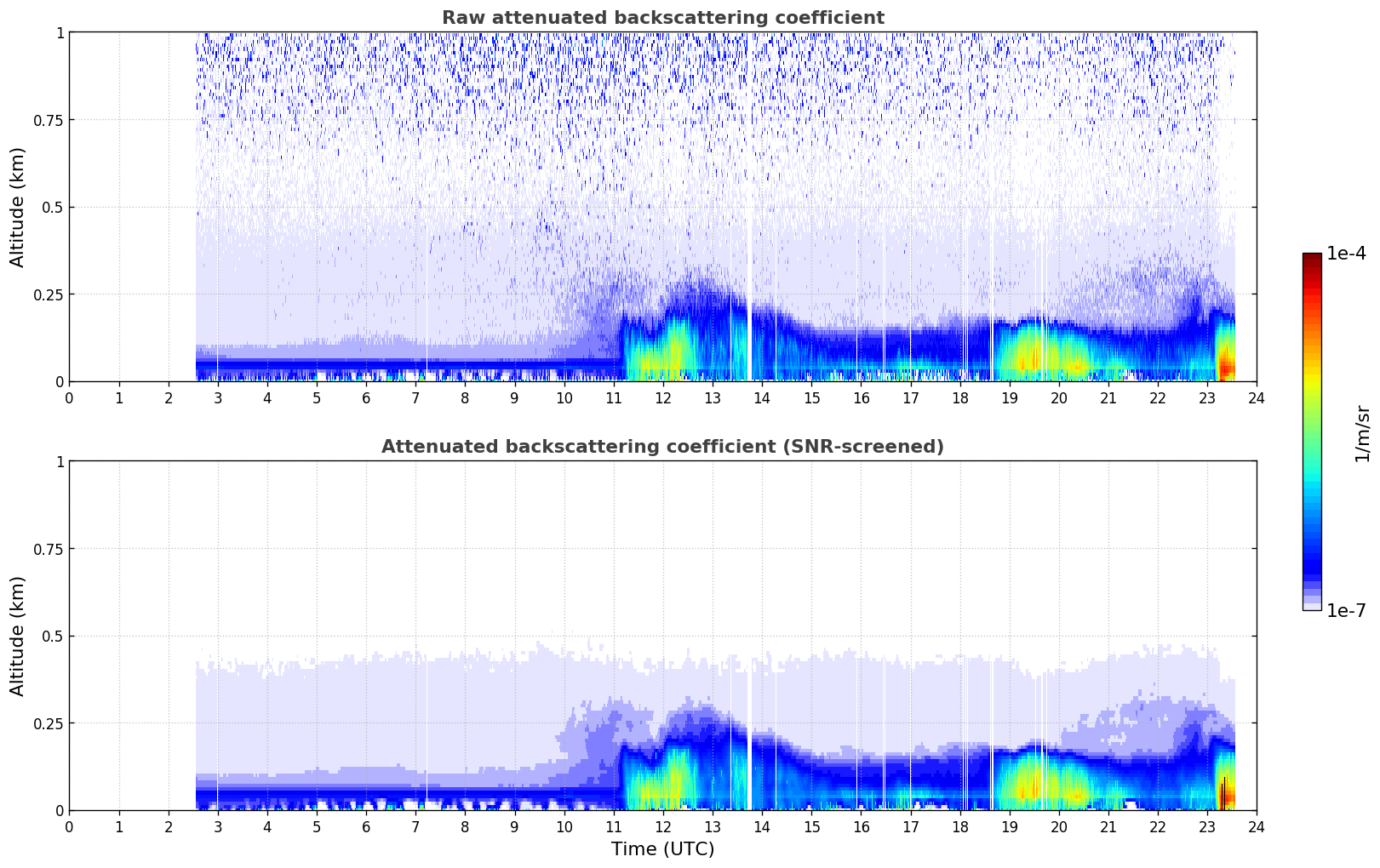Image resolution: width=1380 pixels, height=868 pixels.
Task: Click the '1e-7' colorbar minimum label
Action: pos(1346,611)
